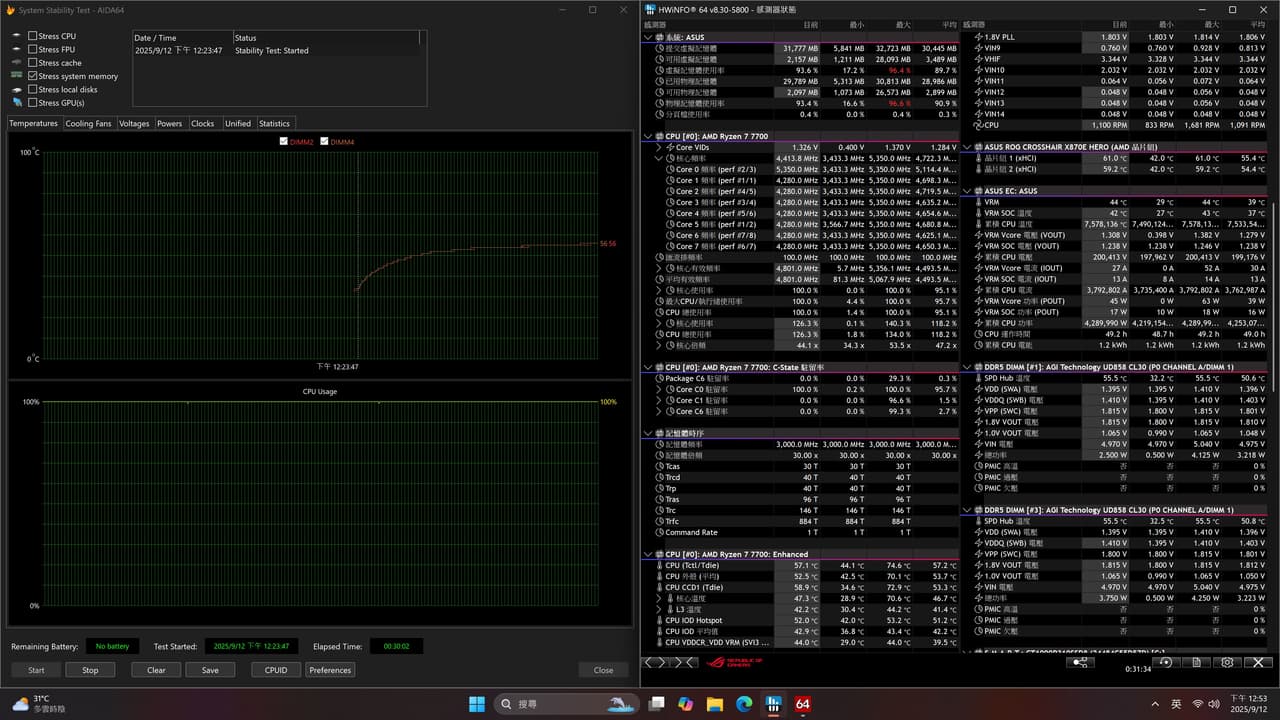The image size is (1280, 720).
Task: Open the Windows Start menu
Action: tap(476, 704)
